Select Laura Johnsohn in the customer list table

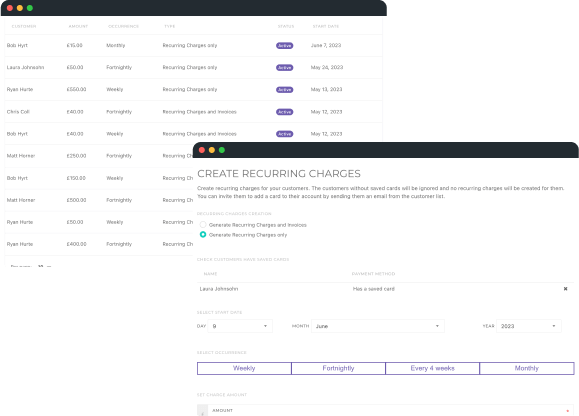pyautogui.click(x=25, y=67)
